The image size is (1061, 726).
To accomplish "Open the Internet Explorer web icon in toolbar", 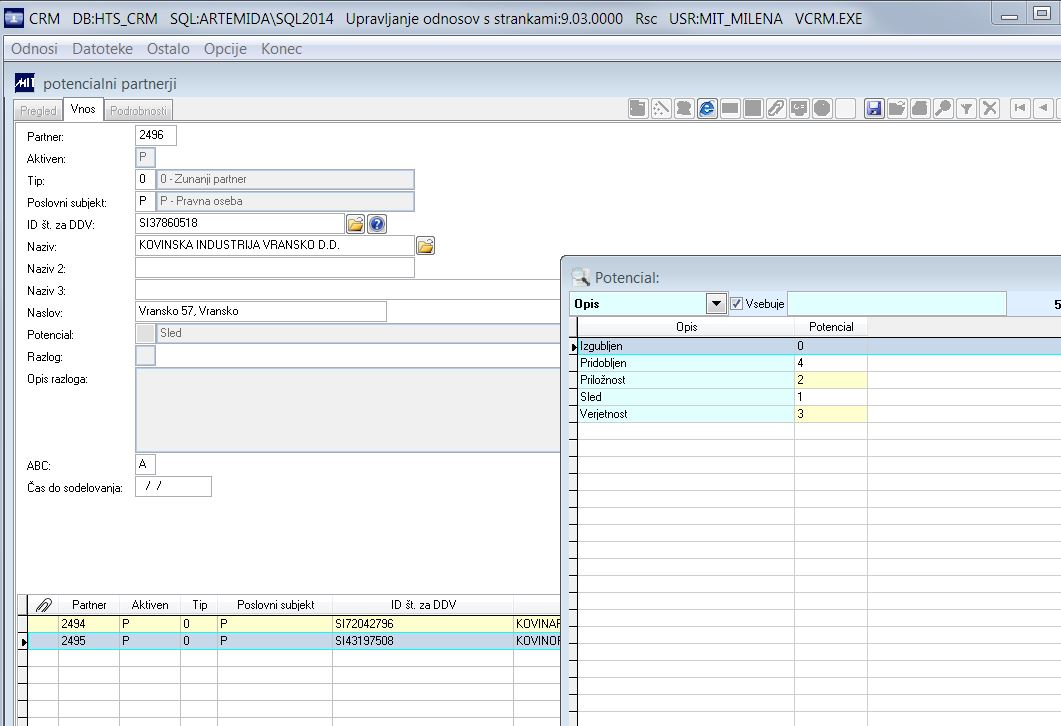I will point(707,109).
